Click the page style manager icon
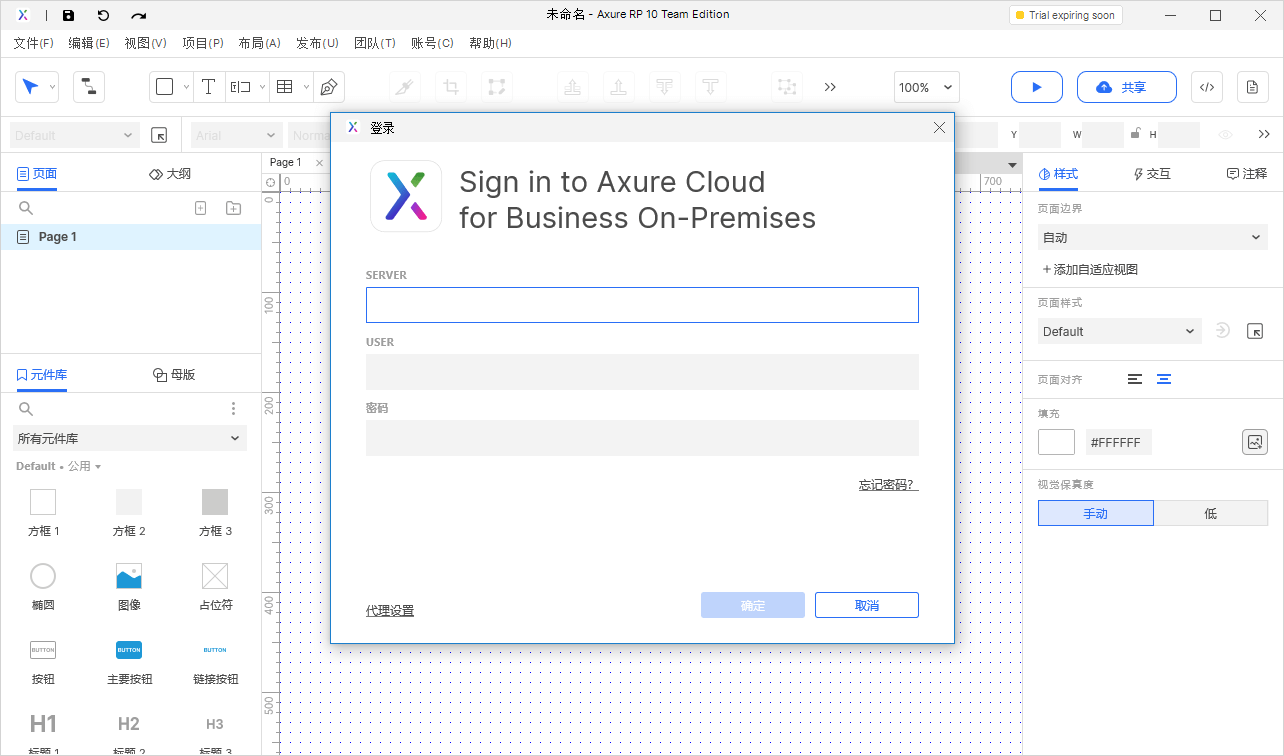This screenshot has height=756, width=1284. (1255, 331)
